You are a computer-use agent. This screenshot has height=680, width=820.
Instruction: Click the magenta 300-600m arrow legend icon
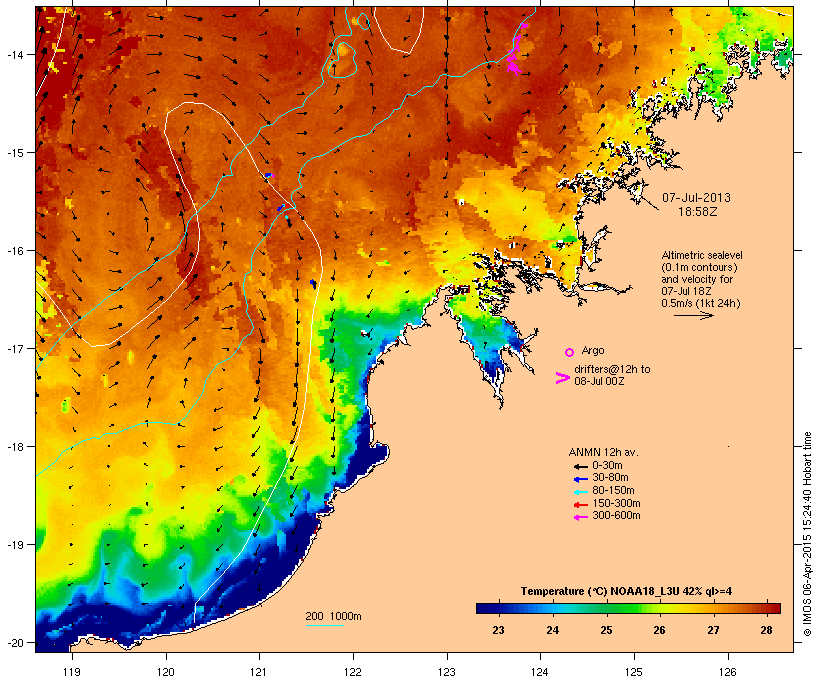tap(580, 517)
